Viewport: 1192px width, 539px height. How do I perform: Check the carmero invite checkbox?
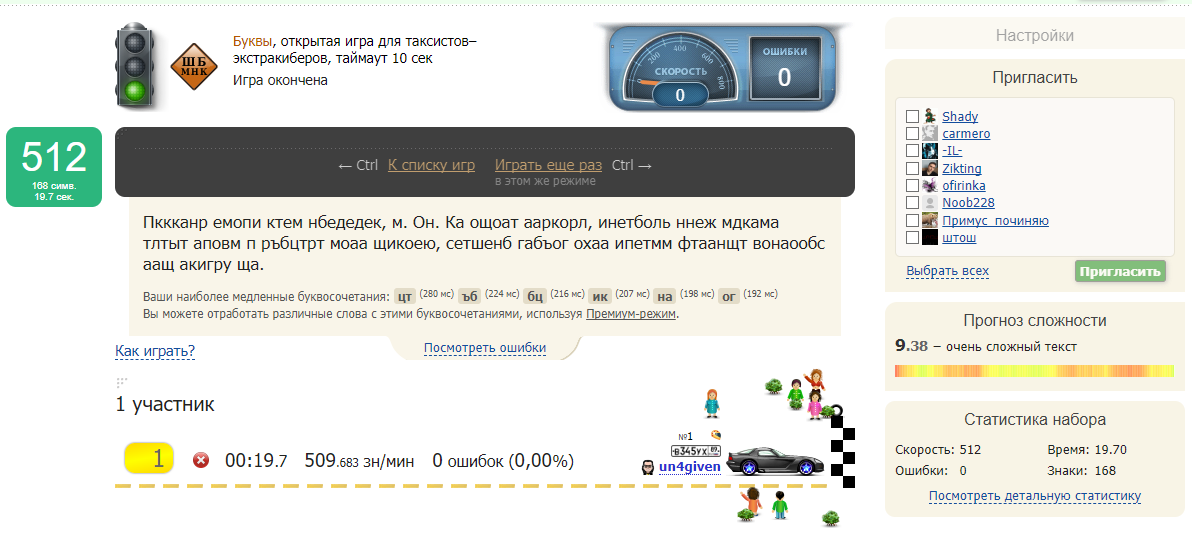(912, 135)
